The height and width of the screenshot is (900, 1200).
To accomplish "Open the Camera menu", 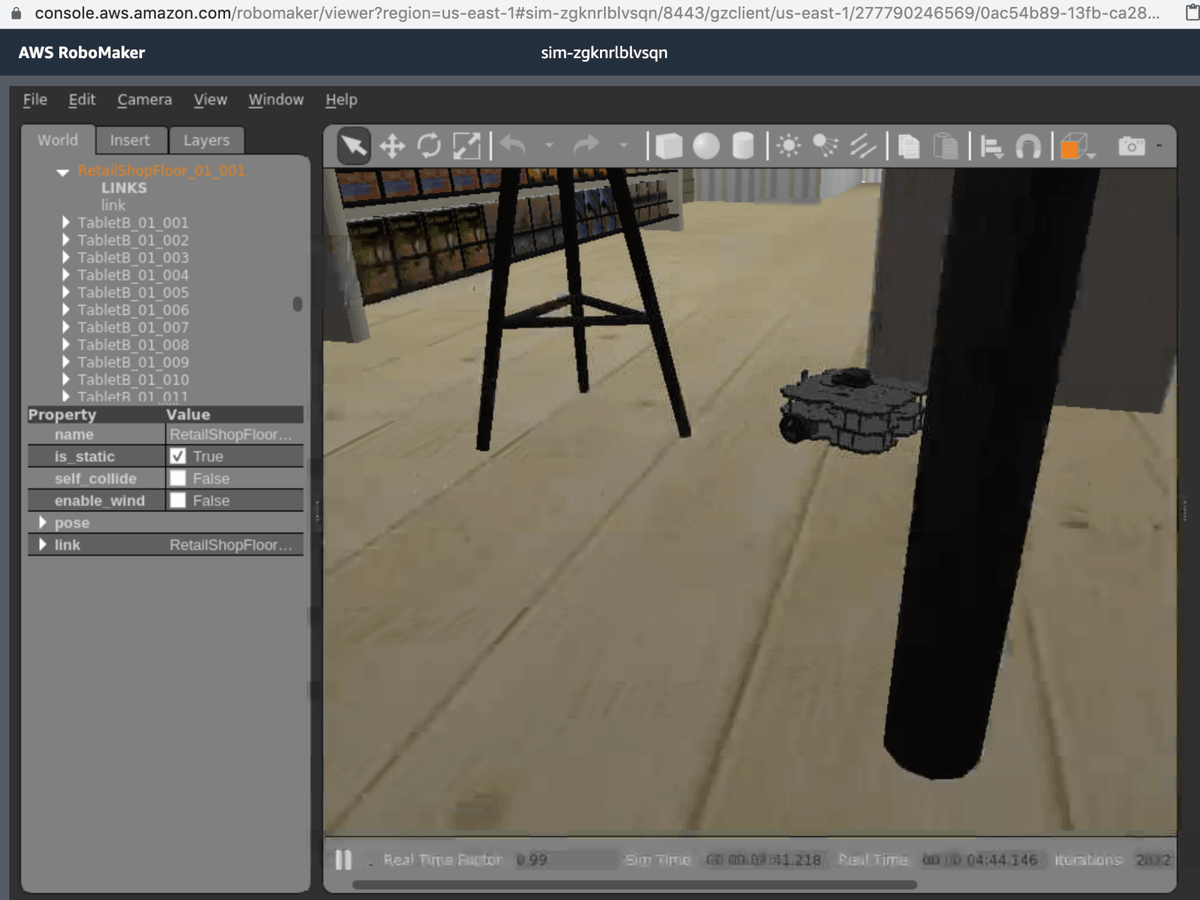I will [x=144, y=100].
